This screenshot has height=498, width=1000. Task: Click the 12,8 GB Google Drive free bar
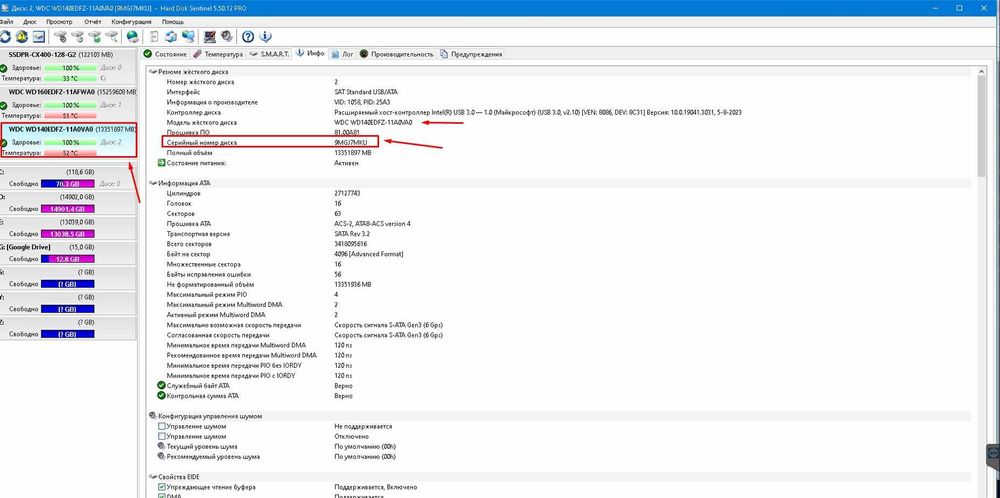coord(67,259)
